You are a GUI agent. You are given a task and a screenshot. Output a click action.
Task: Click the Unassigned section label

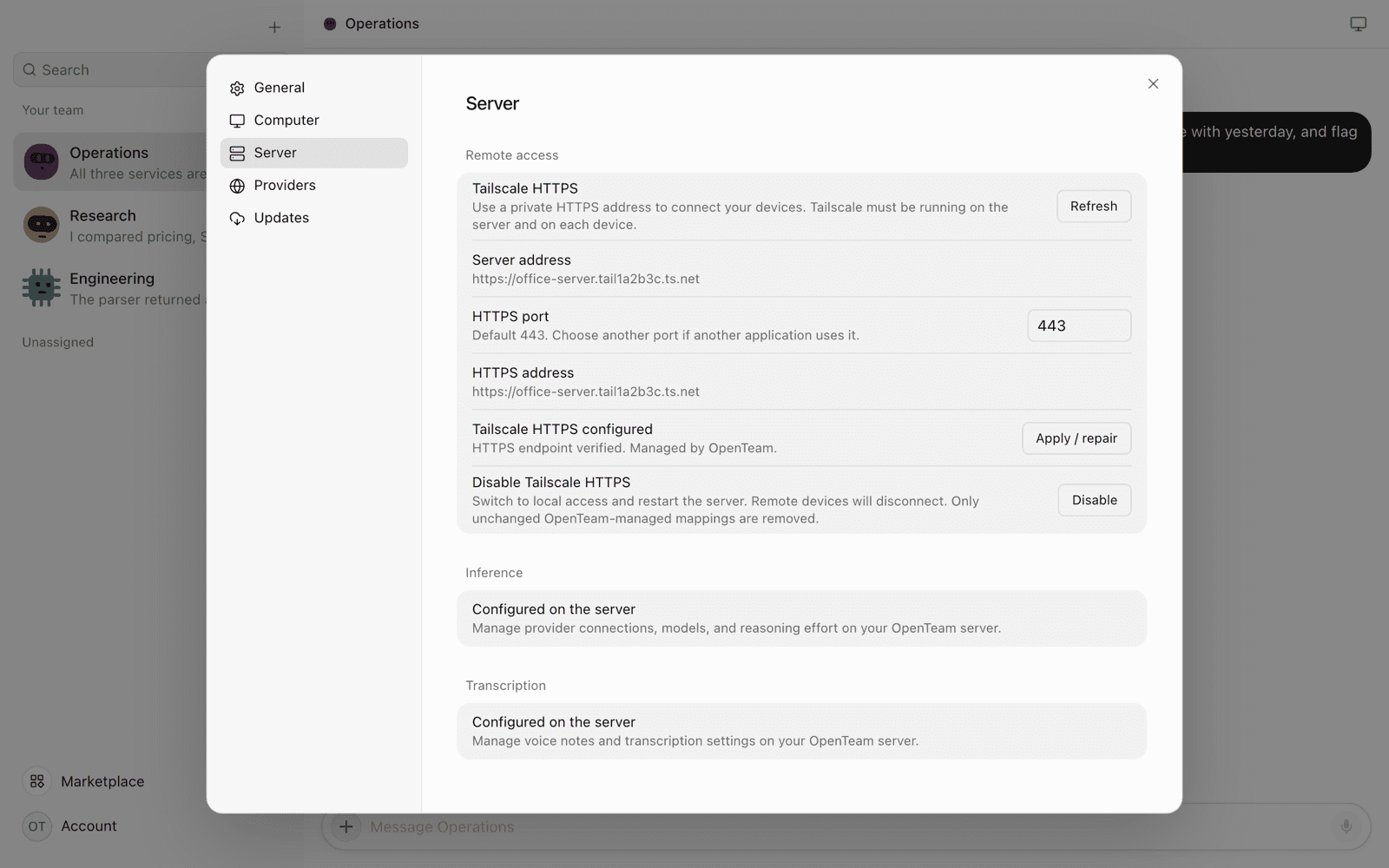pos(57,342)
